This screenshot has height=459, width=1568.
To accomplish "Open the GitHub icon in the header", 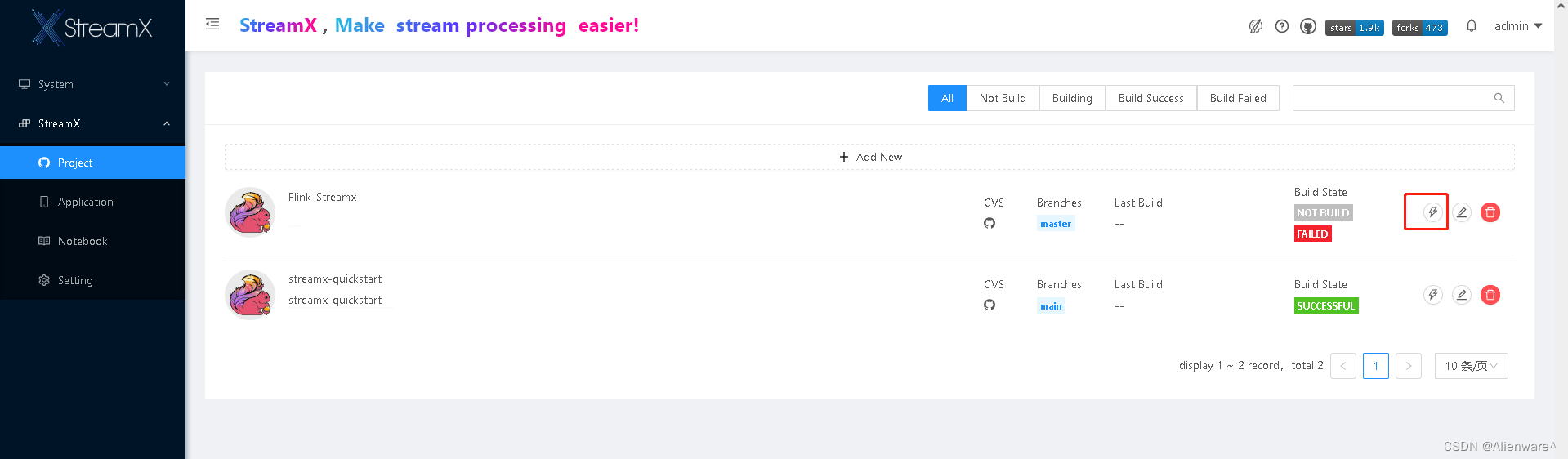I will tap(1308, 26).
